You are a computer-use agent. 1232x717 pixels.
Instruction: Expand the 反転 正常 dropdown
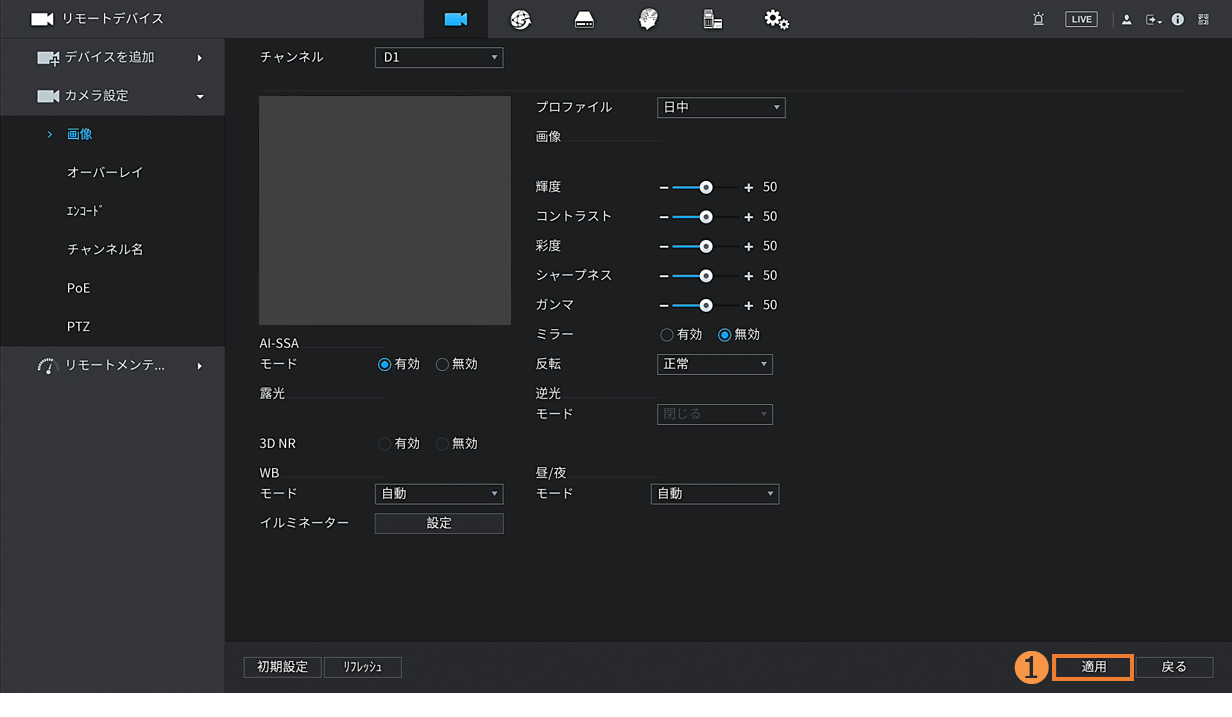(x=714, y=364)
